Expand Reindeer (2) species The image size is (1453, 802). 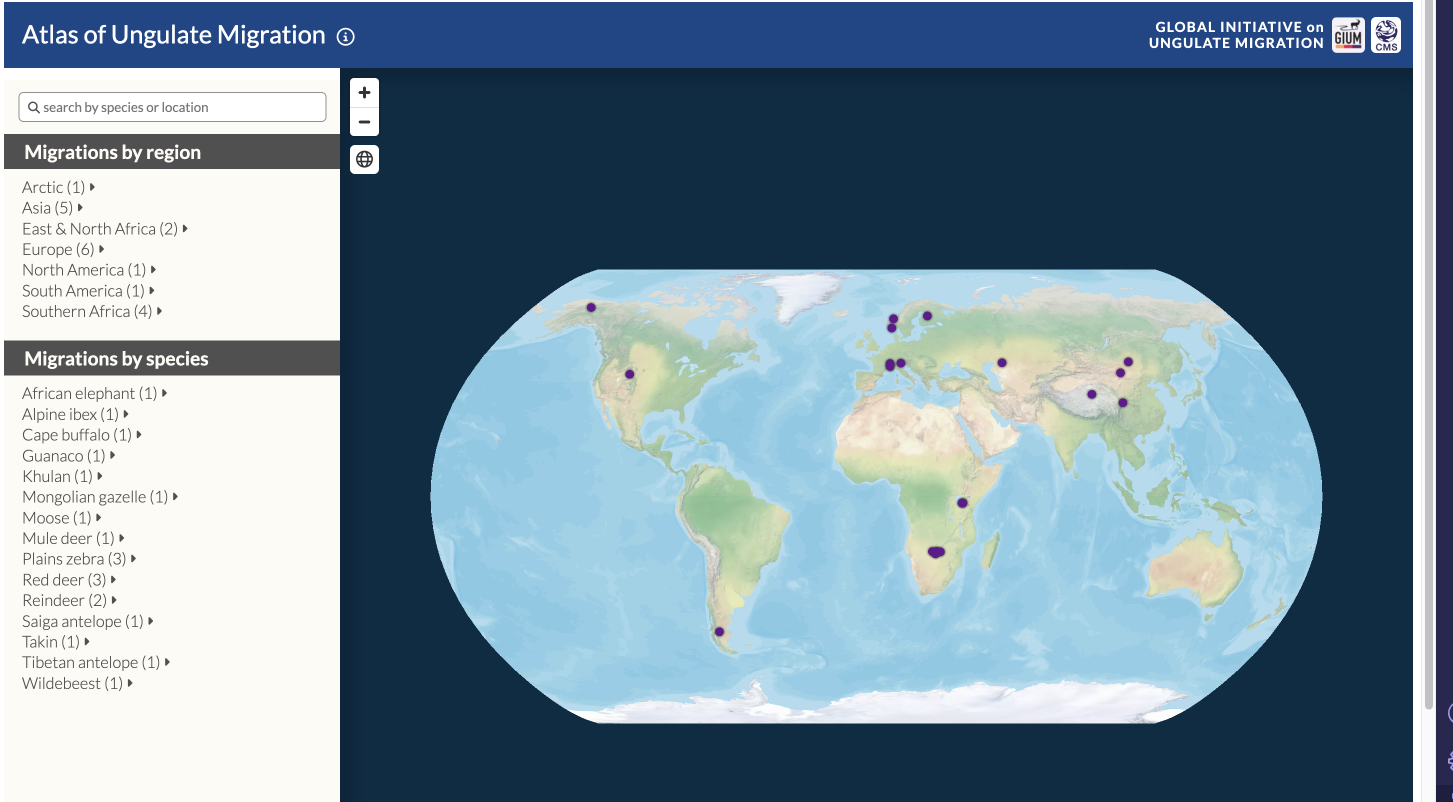[x=70, y=600]
